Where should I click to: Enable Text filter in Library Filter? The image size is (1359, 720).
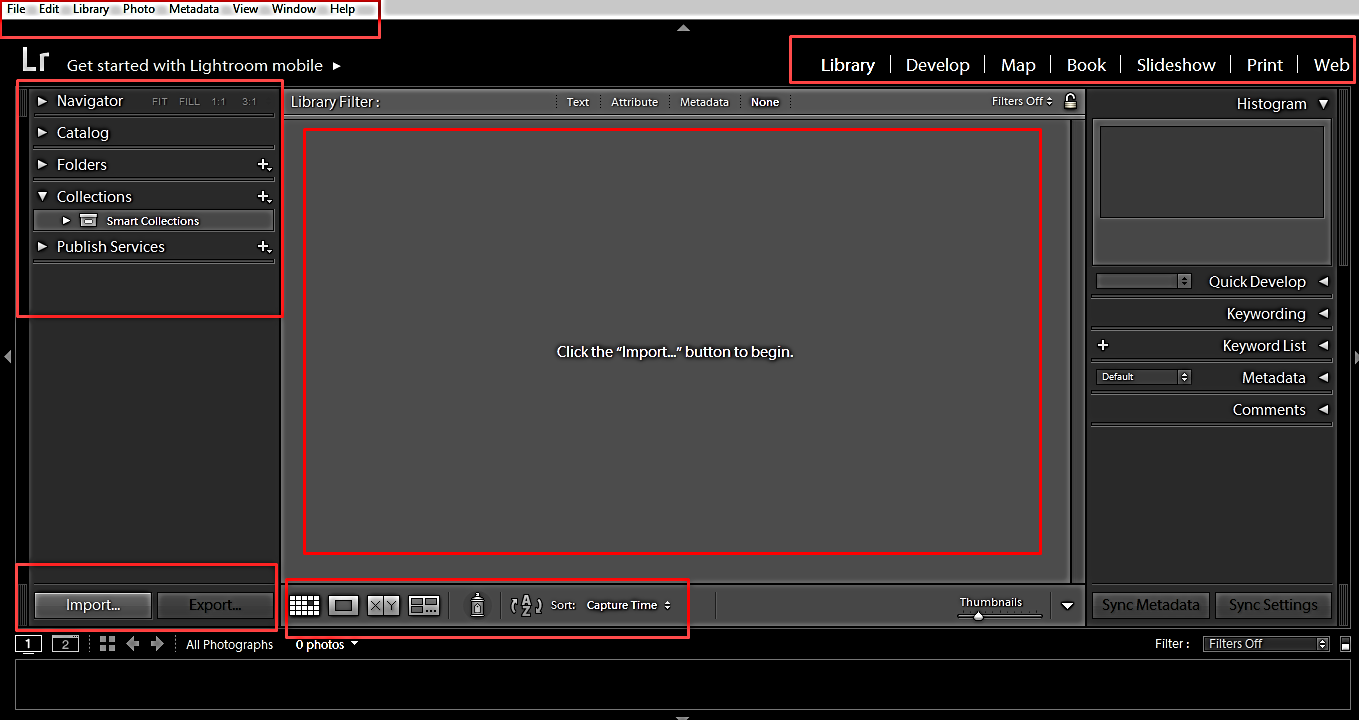tap(578, 102)
